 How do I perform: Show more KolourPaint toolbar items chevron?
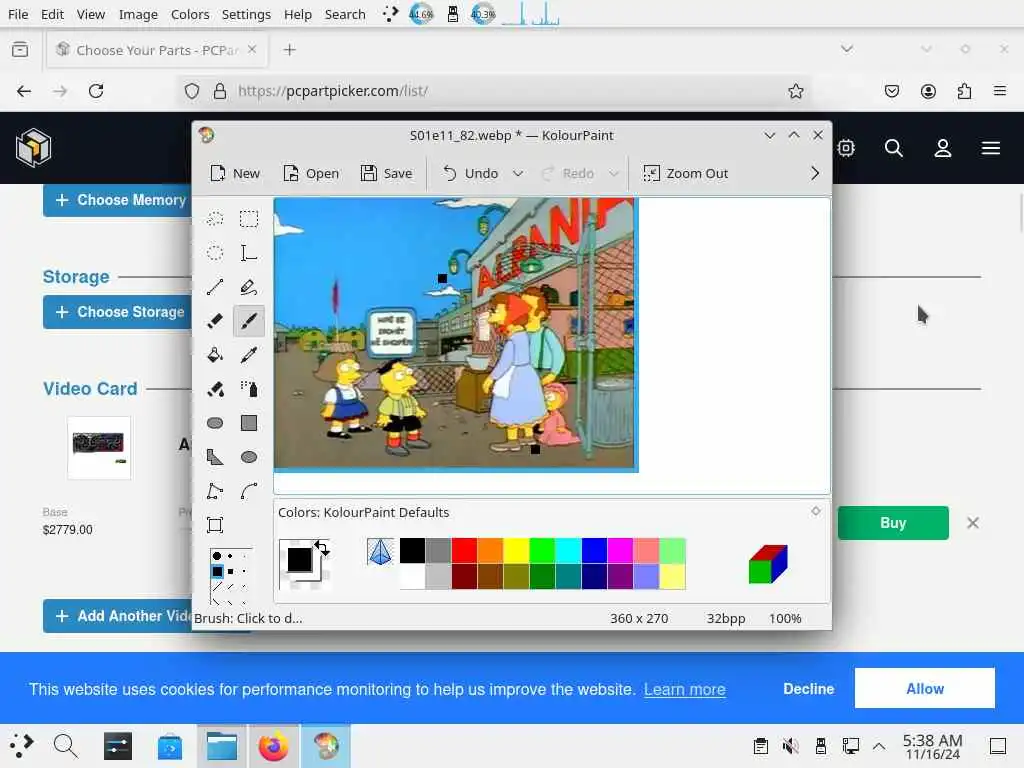[814, 174]
